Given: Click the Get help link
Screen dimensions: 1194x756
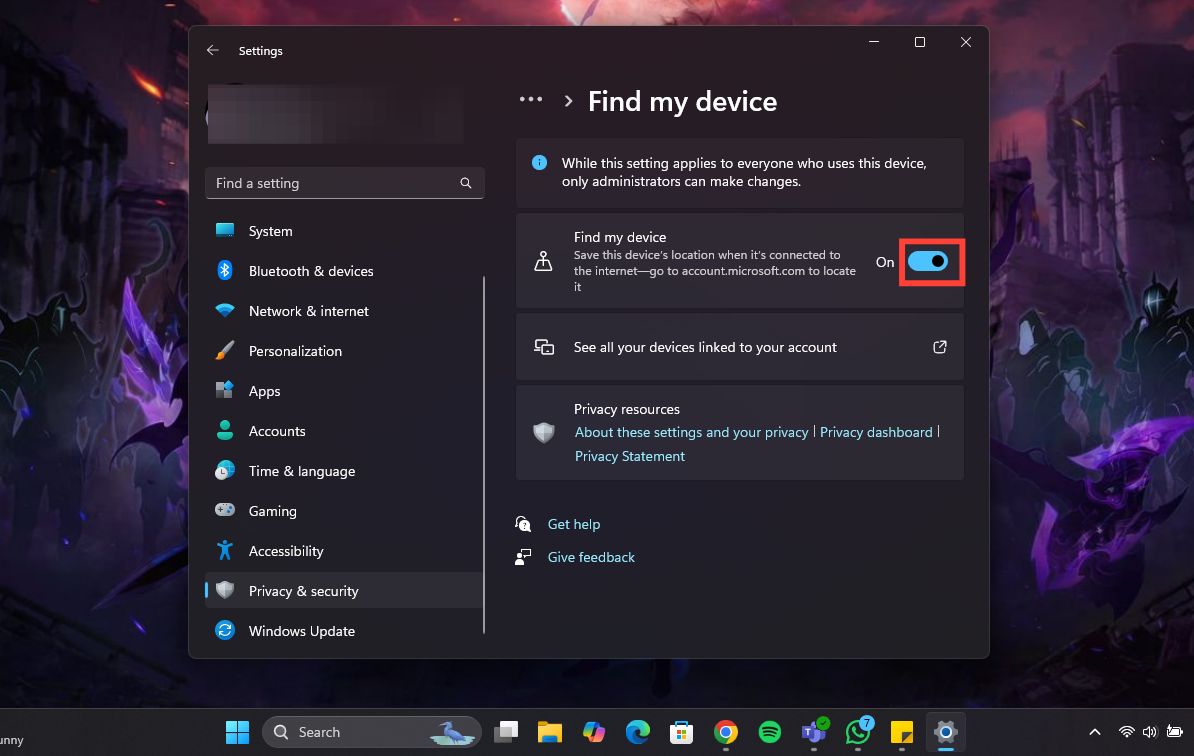Looking at the screenshot, I should click(574, 524).
